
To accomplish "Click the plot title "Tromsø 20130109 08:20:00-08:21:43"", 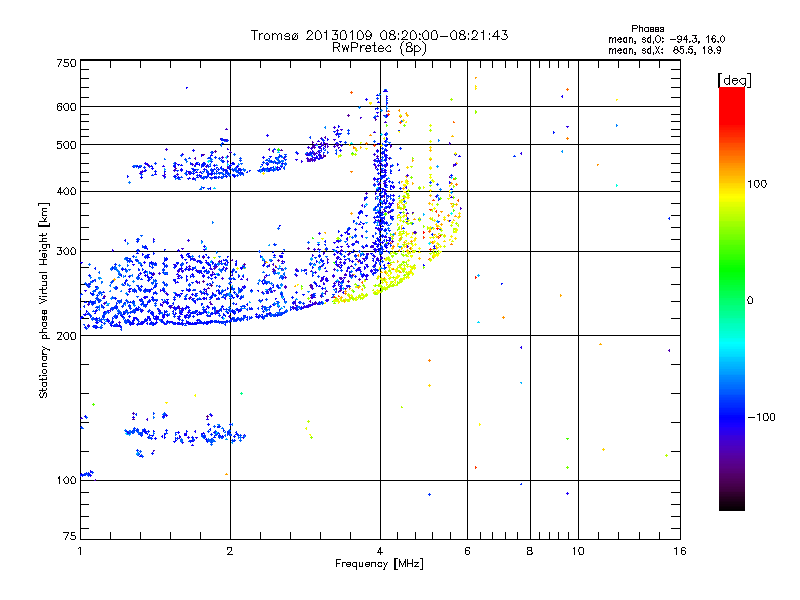I will tap(379, 35).
